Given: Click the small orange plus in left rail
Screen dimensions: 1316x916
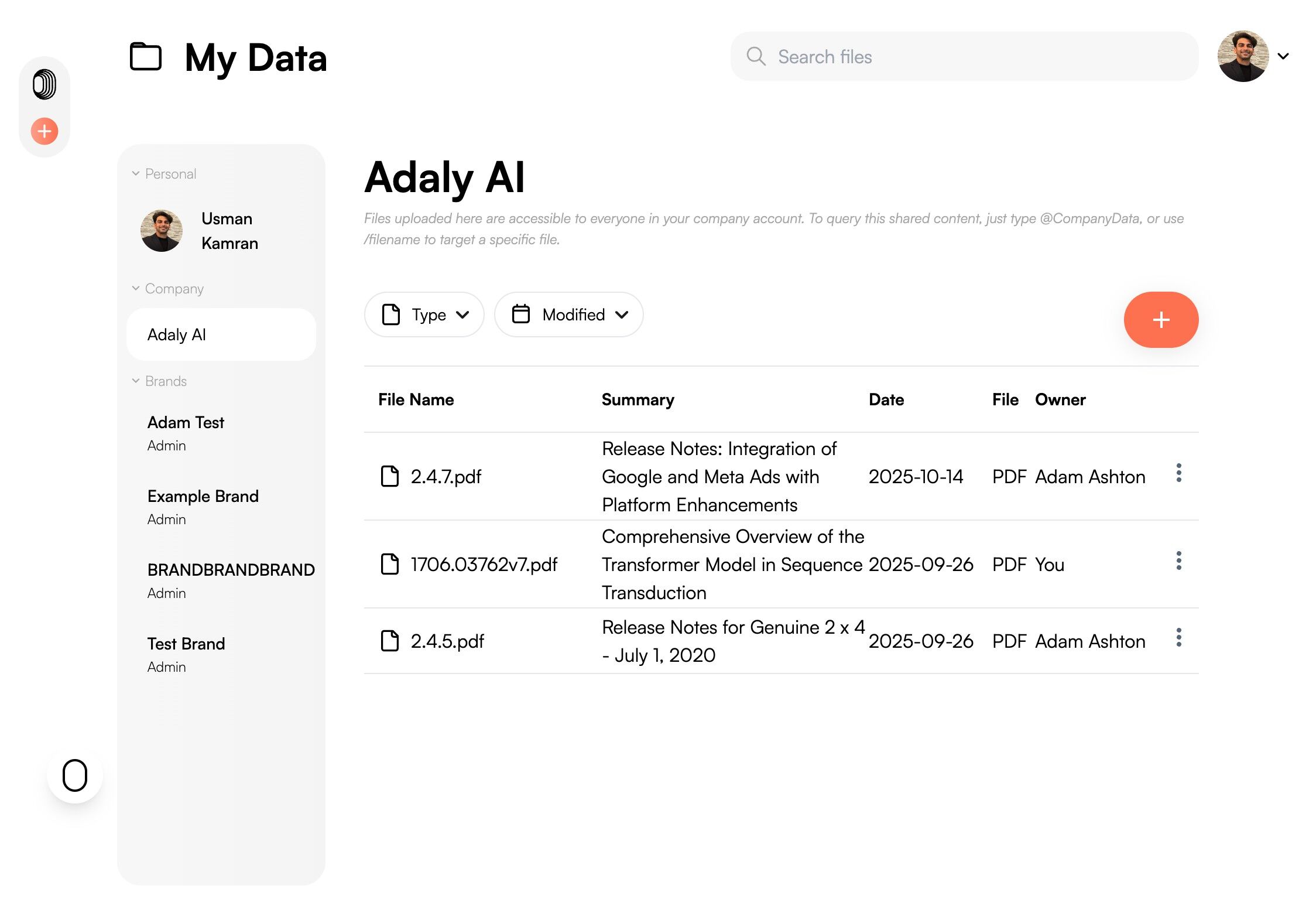Looking at the screenshot, I should point(44,131).
